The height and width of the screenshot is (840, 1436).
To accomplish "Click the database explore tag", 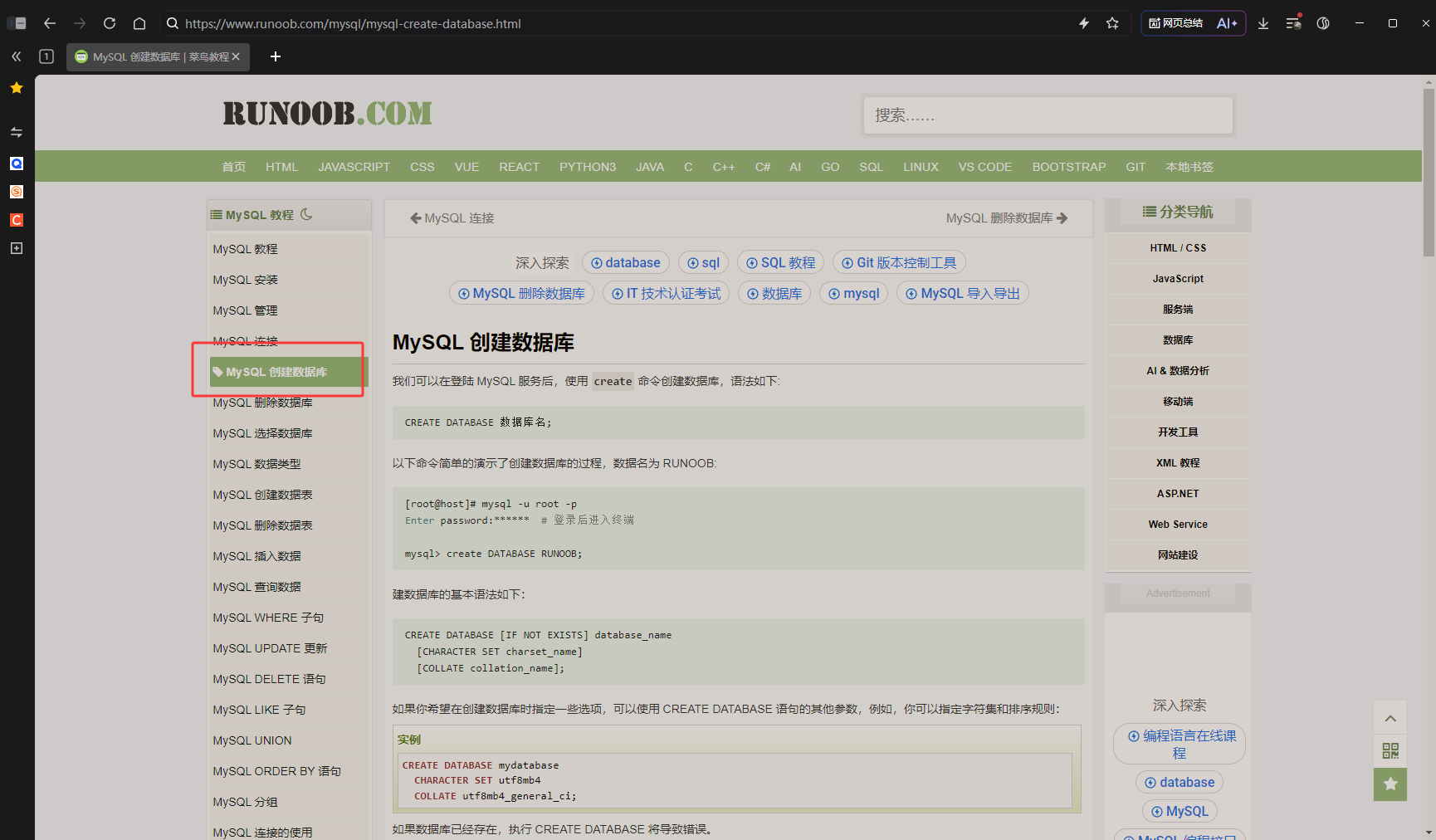I will 626,263.
